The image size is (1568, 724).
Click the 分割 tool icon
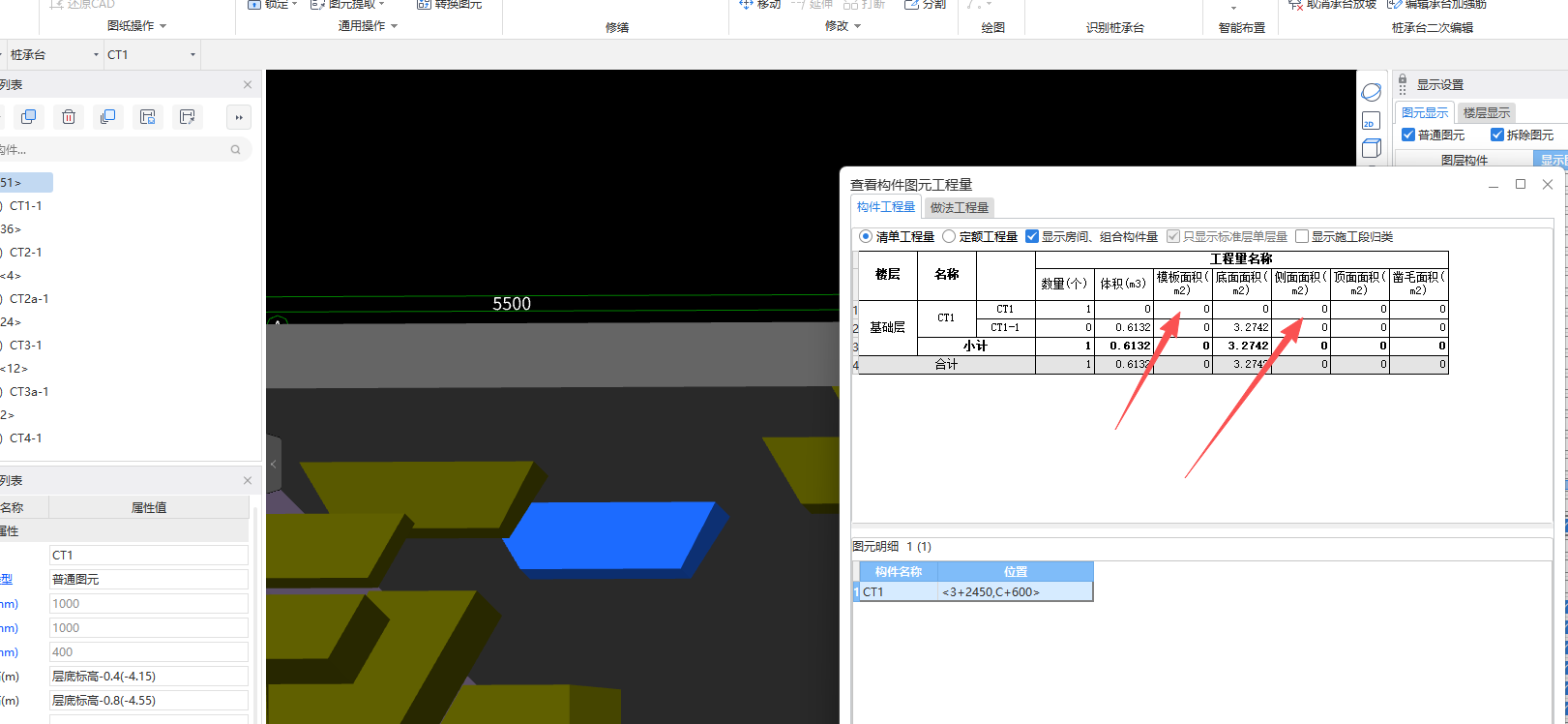[911, 5]
